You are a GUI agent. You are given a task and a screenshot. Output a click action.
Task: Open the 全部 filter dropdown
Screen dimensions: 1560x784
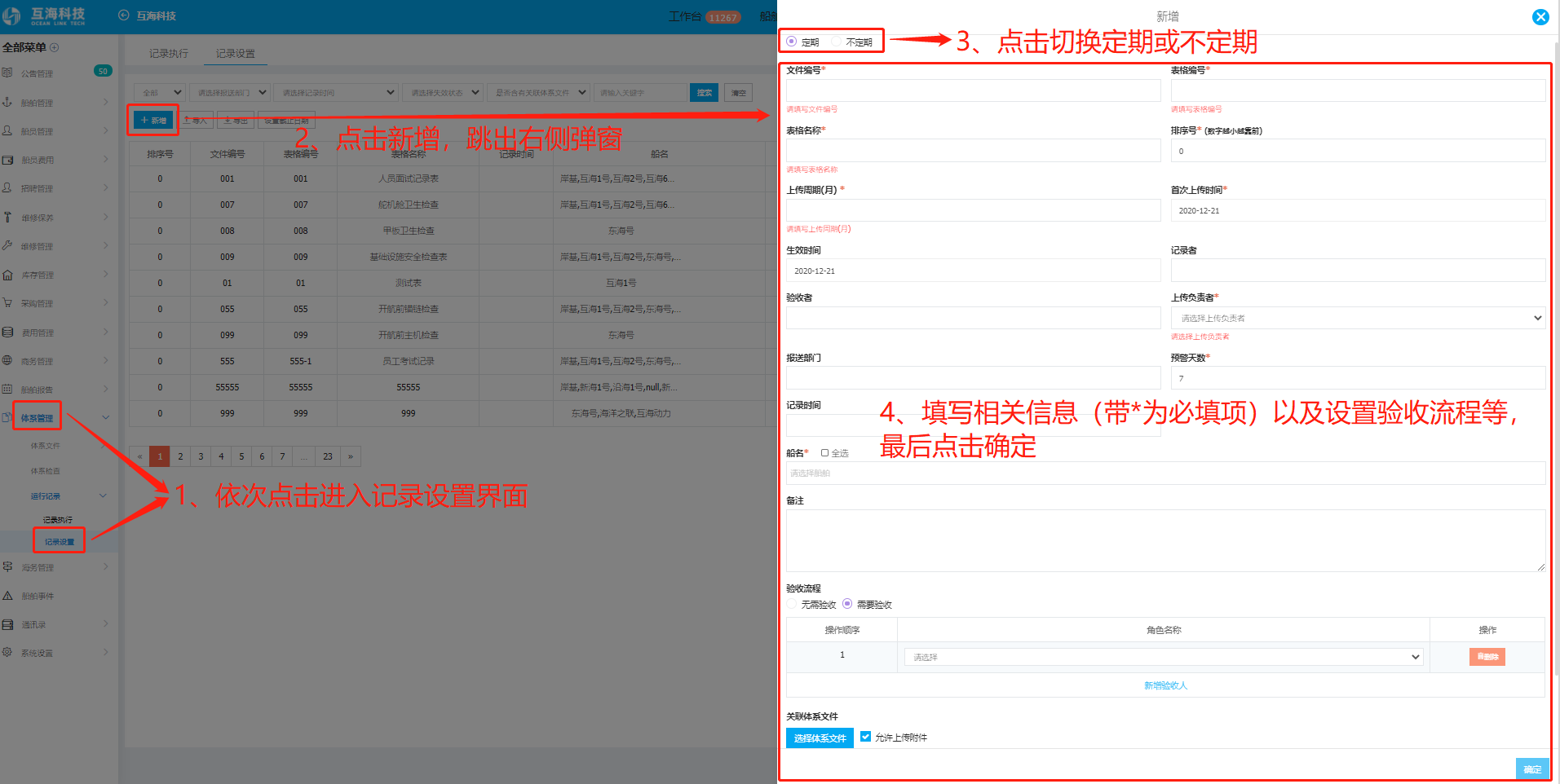[x=160, y=93]
